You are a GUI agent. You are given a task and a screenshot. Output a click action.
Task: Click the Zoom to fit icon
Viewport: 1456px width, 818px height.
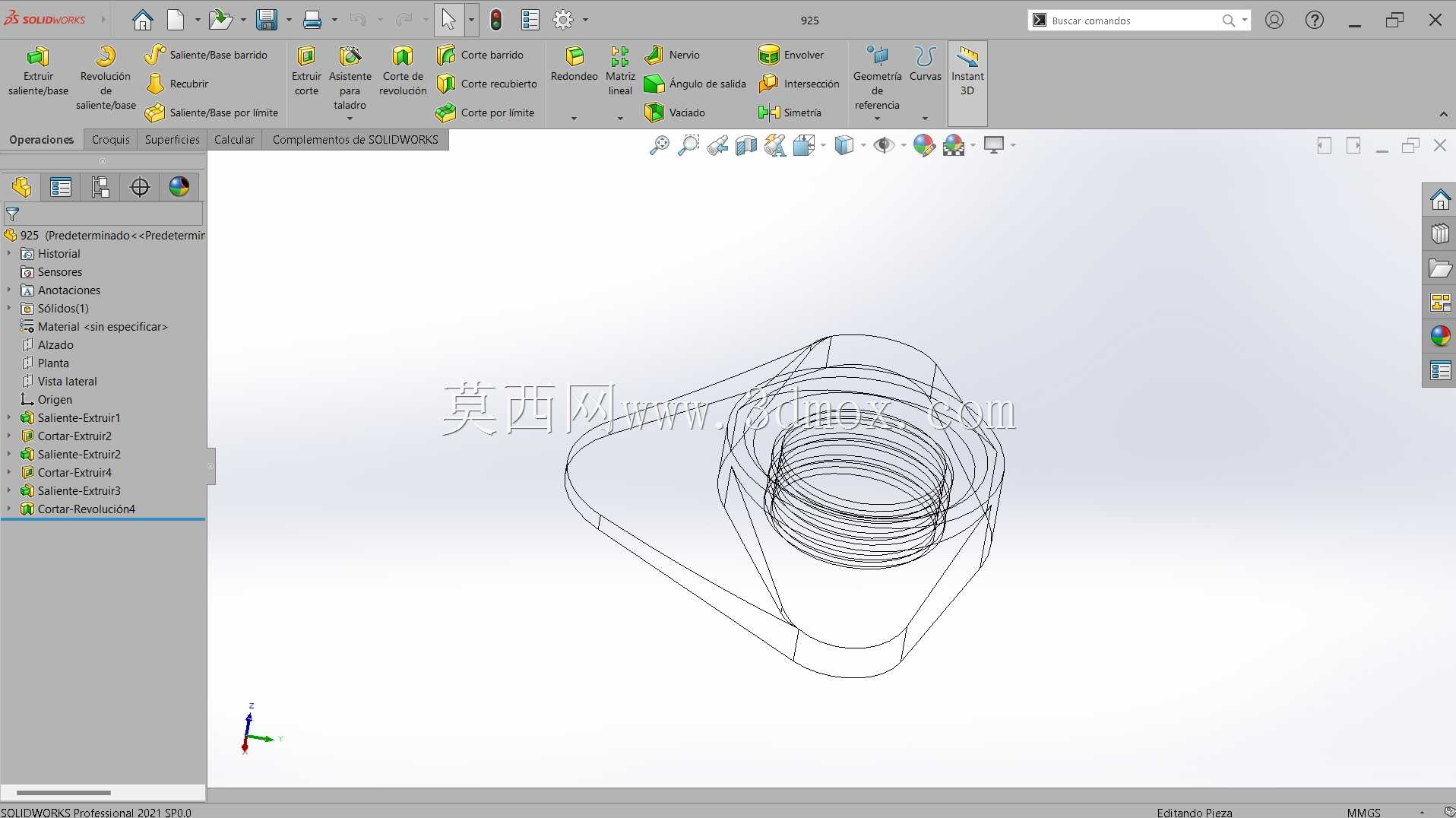(x=660, y=145)
